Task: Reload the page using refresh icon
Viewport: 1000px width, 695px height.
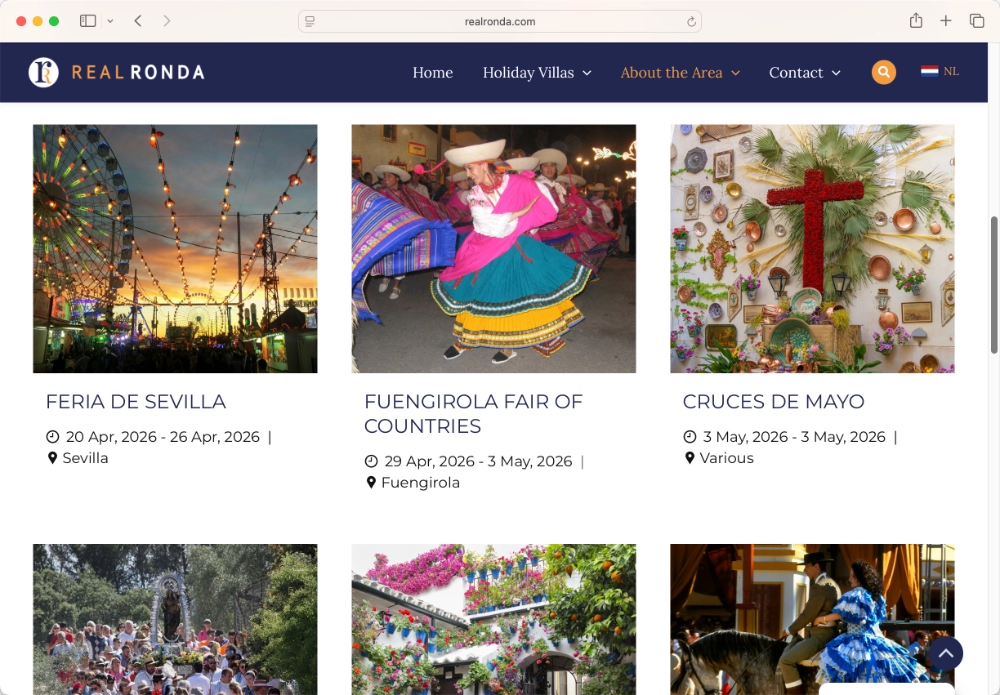Action: 691,21
